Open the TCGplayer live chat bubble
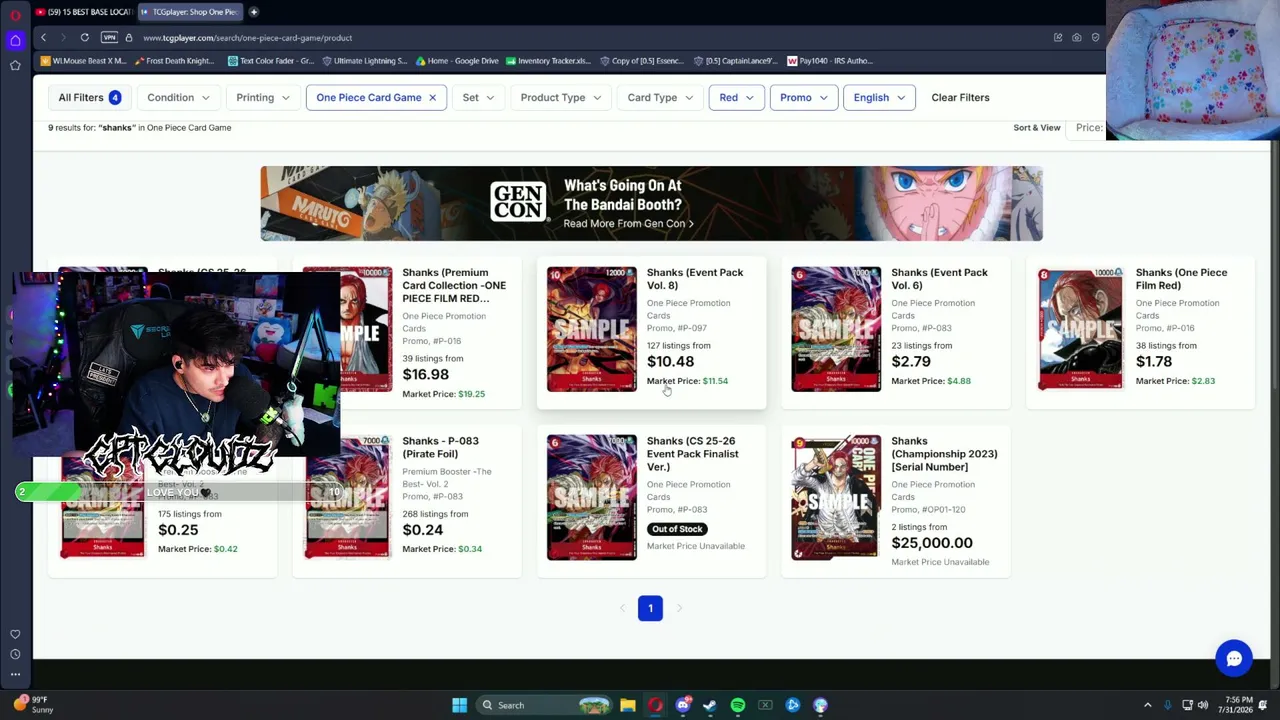The width and height of the screenshot is (1280, 720). click(1234, 659)
